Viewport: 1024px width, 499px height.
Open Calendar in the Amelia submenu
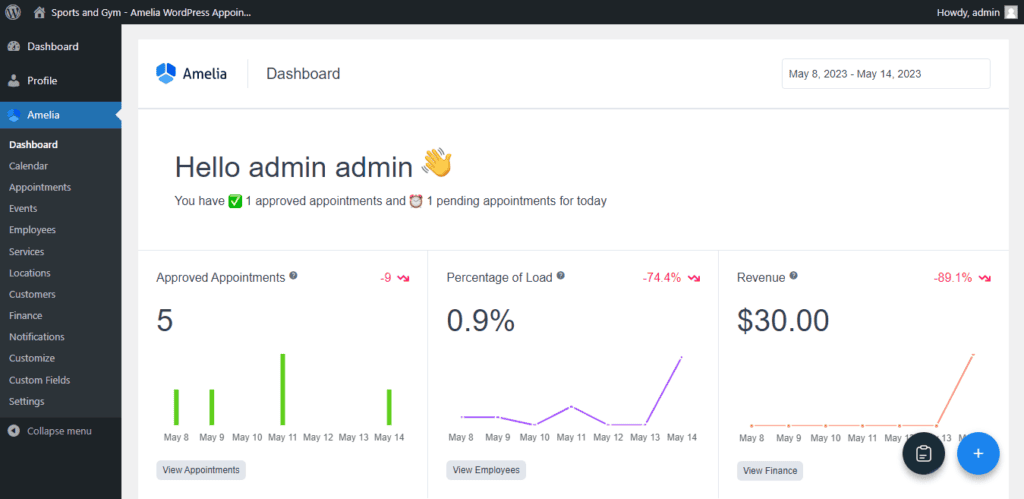(x=28, y=166)
